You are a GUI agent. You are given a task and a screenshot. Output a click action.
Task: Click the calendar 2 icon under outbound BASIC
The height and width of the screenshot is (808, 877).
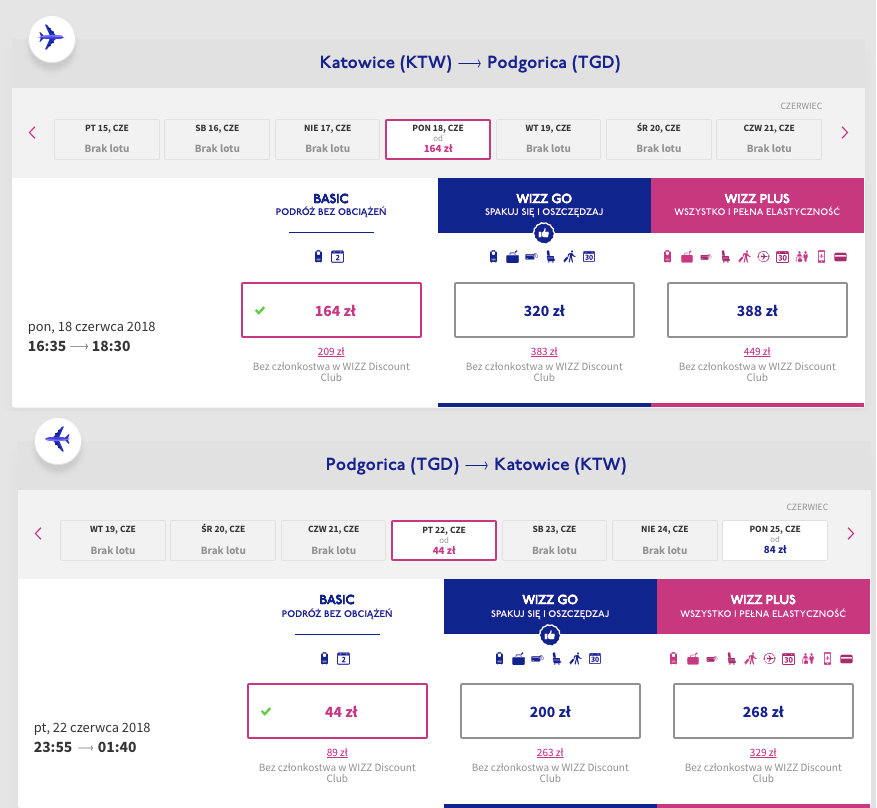point(337,257)
